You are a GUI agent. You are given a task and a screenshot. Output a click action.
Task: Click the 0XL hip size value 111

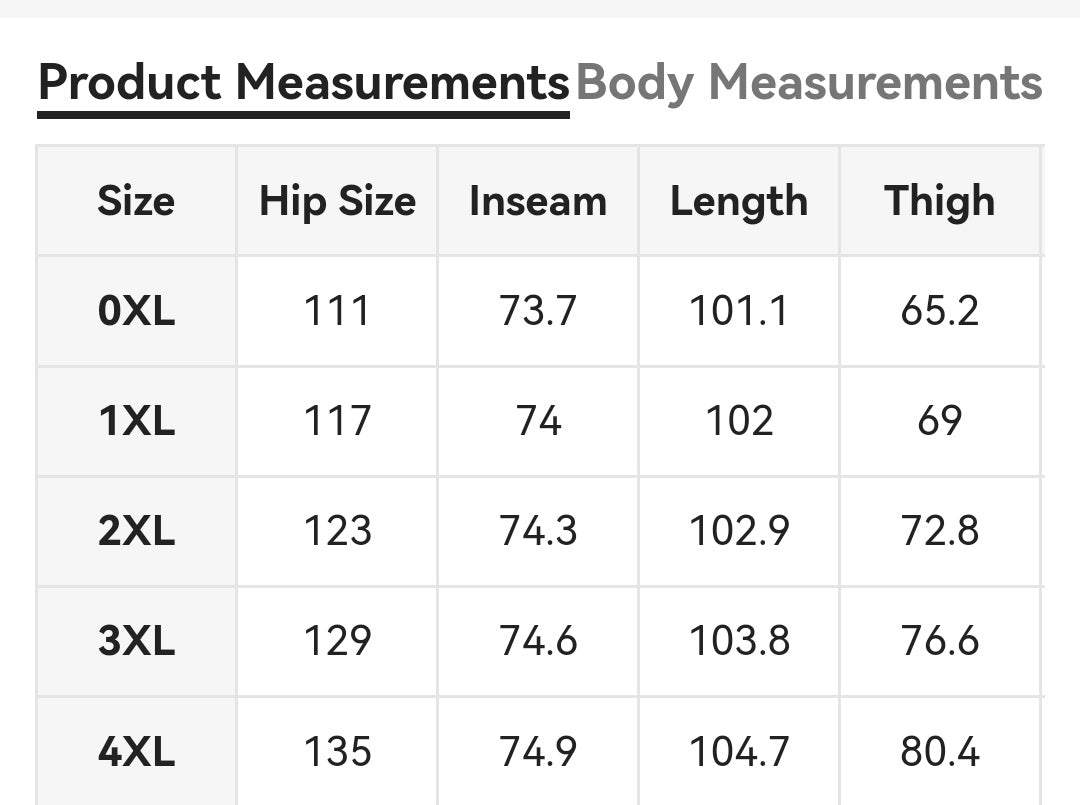click(338, 311)
